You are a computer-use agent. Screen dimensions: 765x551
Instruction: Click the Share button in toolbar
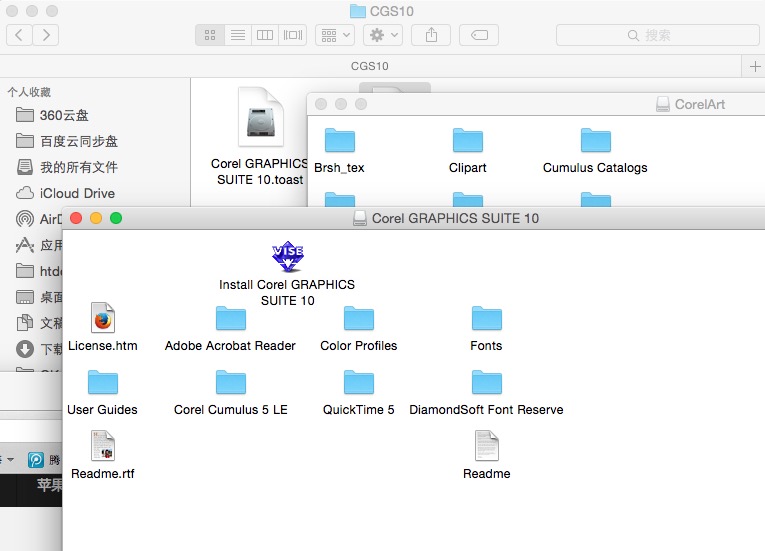pyautogui.click(x=431, y=35)
